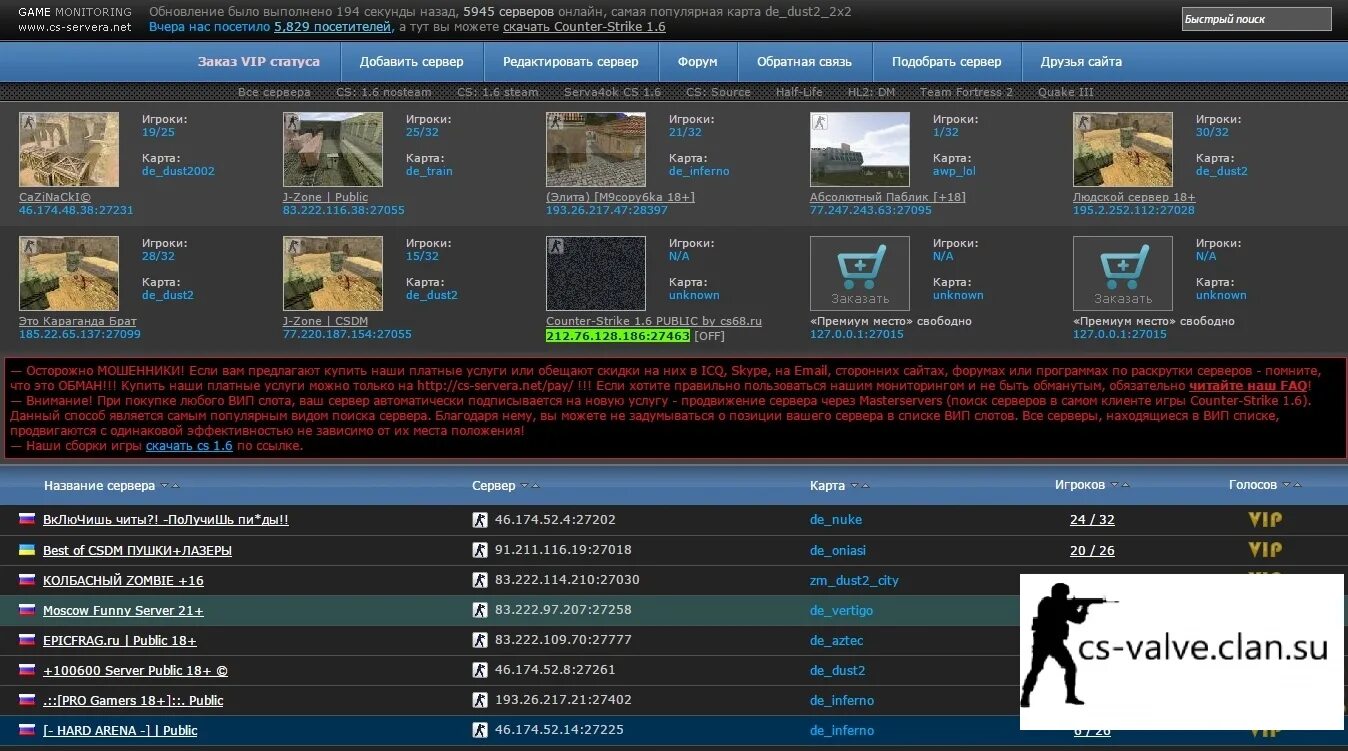Open the 5,829 посетителей link
This screenshot has width=1348, height=751.
point(331,27)
